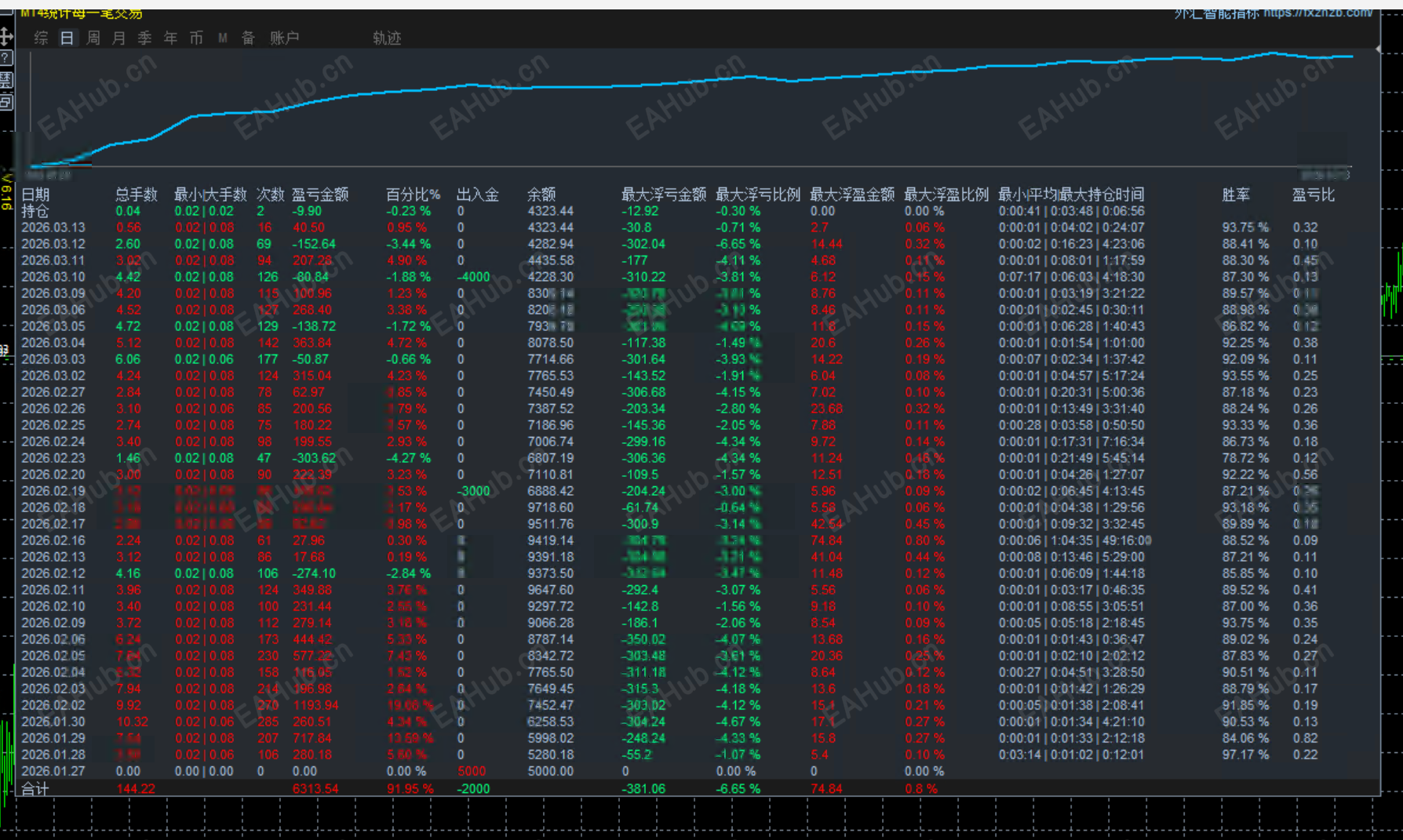Click the 轨迹 track tab
This screenshot has width=1403, height=840.
point(387,38)
